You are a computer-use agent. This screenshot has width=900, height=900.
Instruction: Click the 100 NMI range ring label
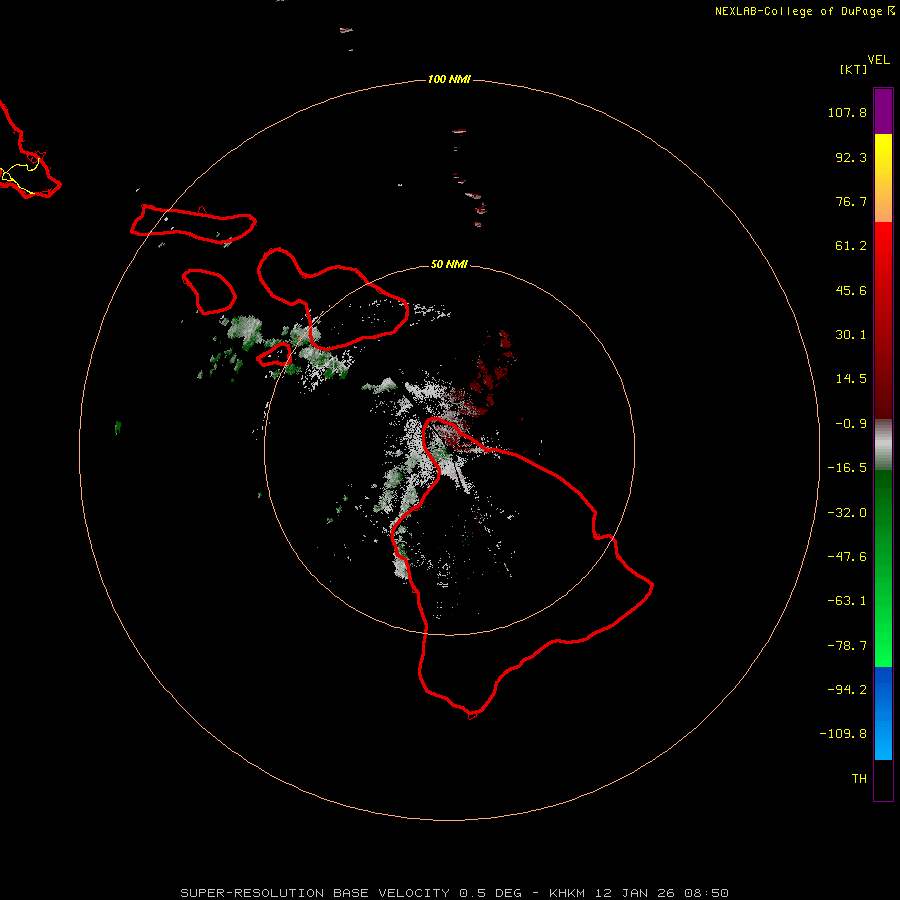pos(449,79)
